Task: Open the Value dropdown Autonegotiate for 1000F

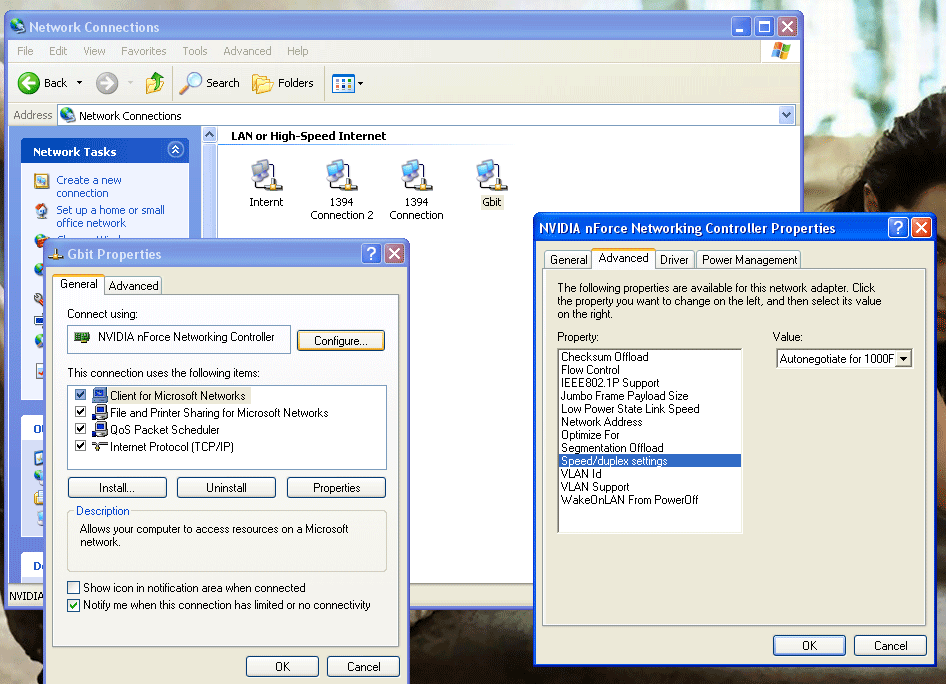Action: point(903,359)
